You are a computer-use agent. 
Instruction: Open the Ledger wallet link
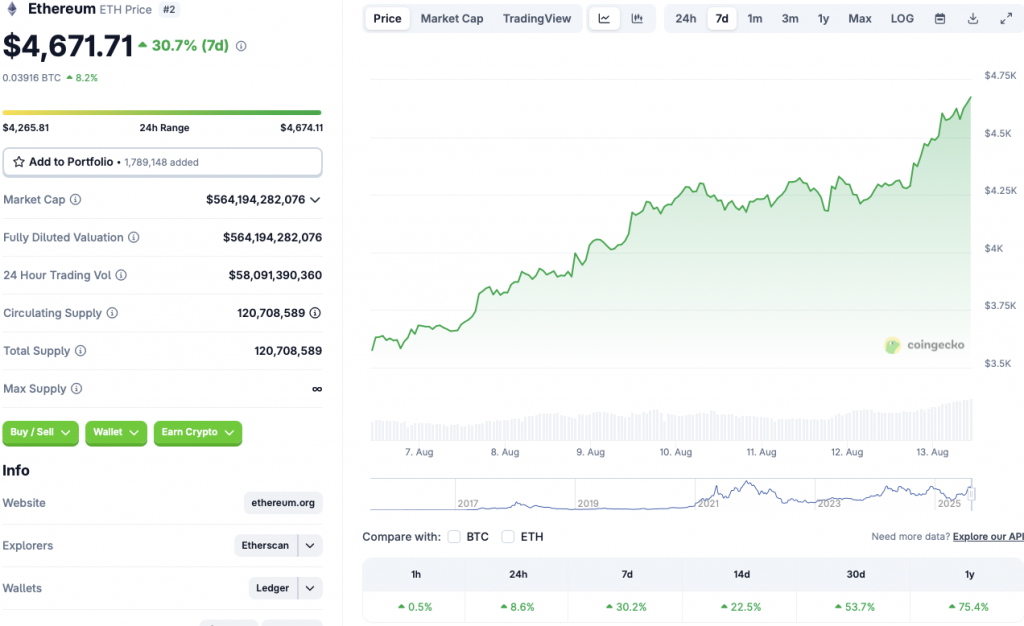272,588
